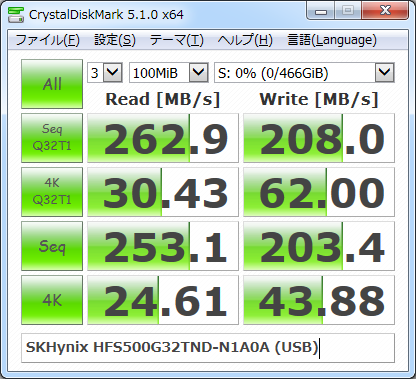
Task: Click the 4K Q32T1 write result 62.00
Action: click(x=319, y=192)
